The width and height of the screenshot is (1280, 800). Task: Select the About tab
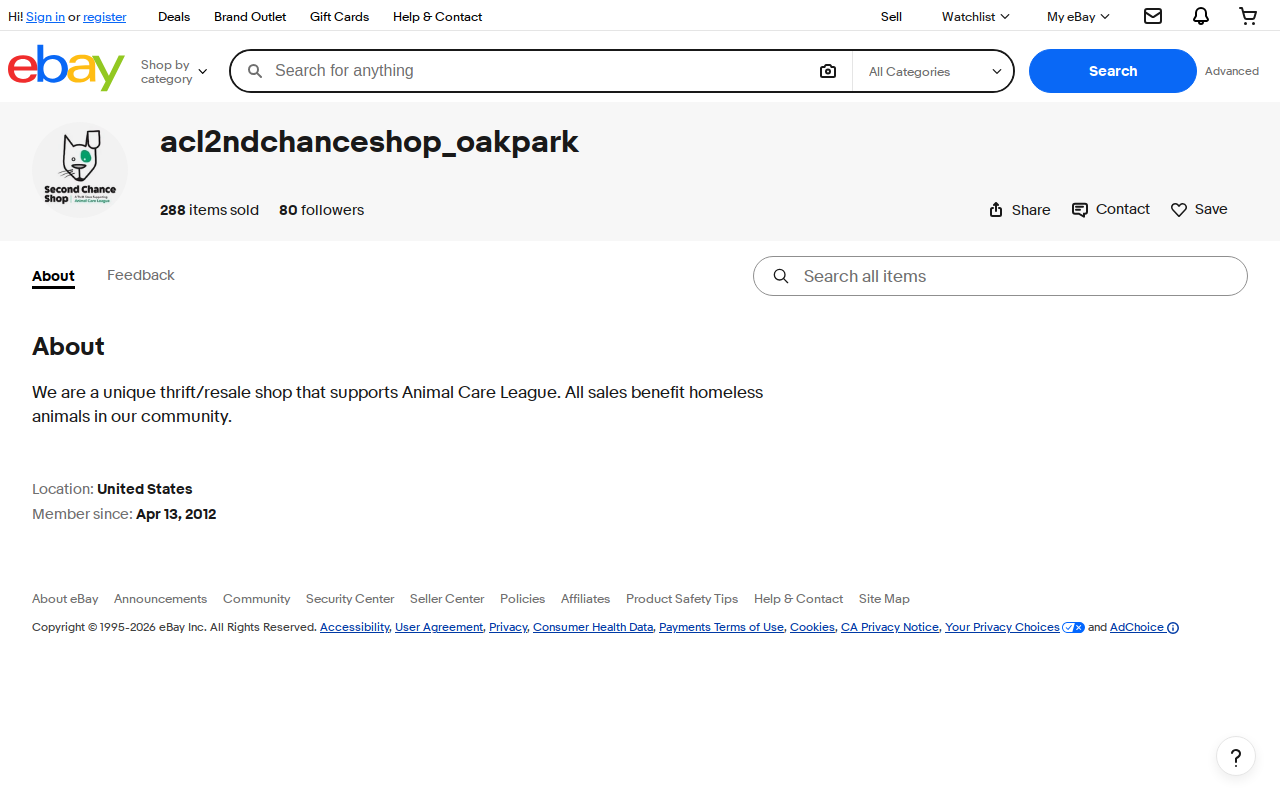click(53, 276)
